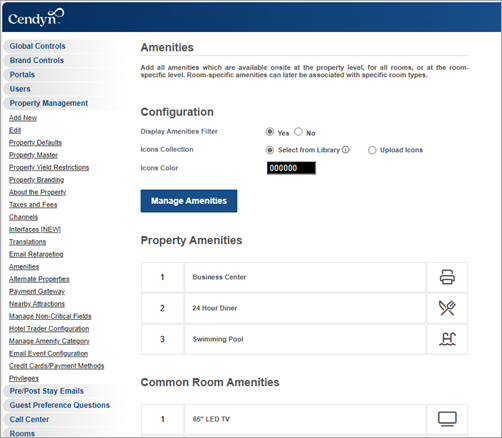This screenshot has width=502, height=438.
Task: Click the Business Center printer icon
Action: (x=447, y=277)
